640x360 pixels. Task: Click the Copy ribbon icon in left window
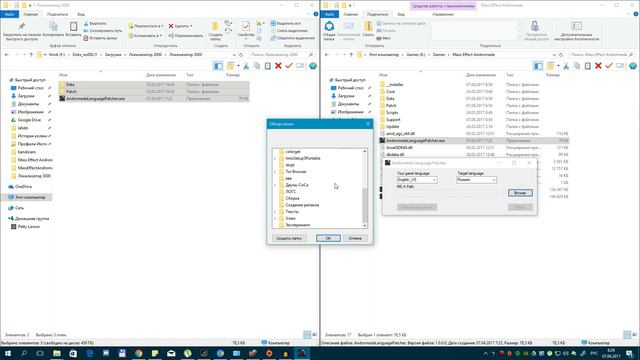tap(53, 30)
